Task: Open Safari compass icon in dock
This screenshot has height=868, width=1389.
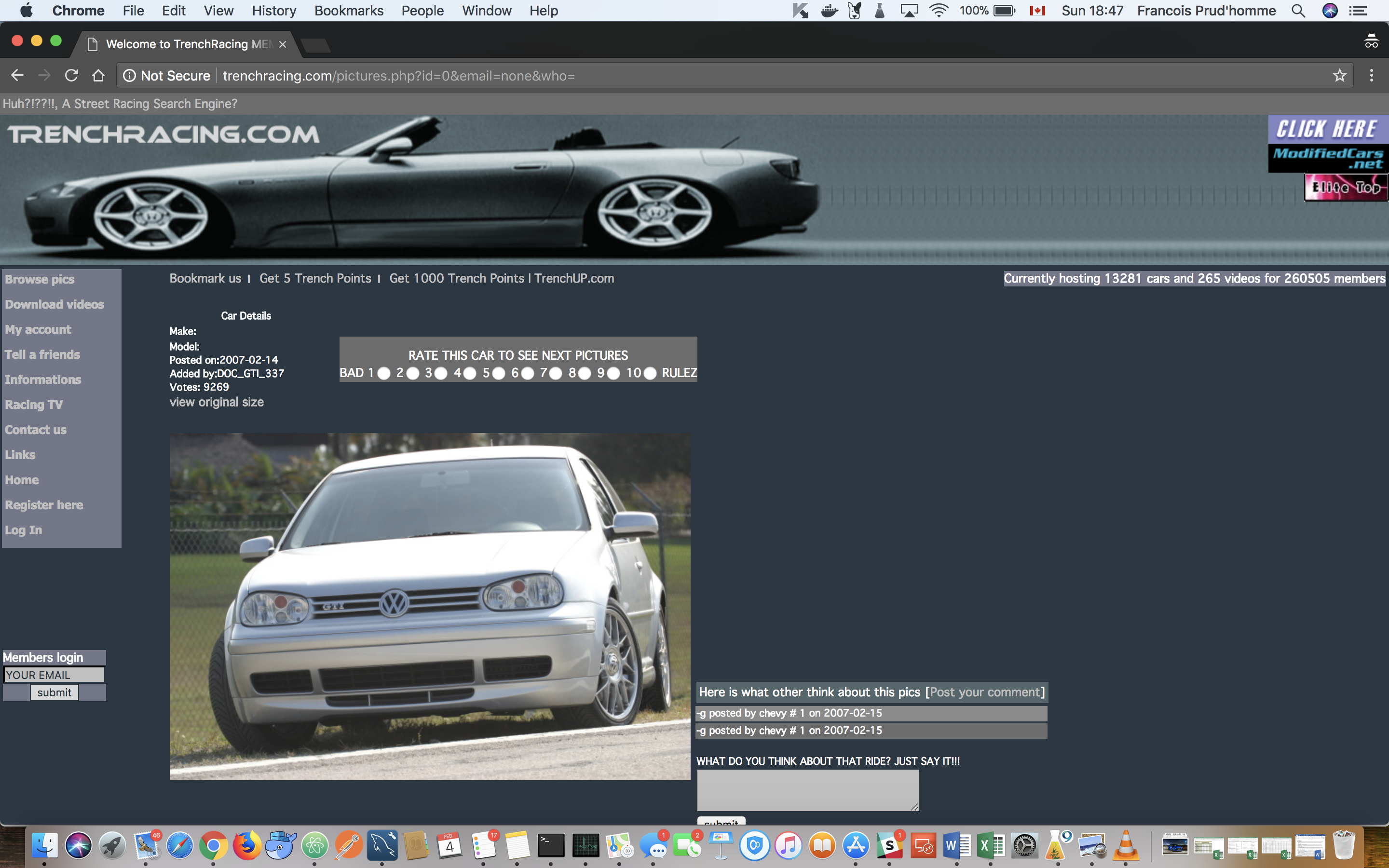Action: point(179,845)
